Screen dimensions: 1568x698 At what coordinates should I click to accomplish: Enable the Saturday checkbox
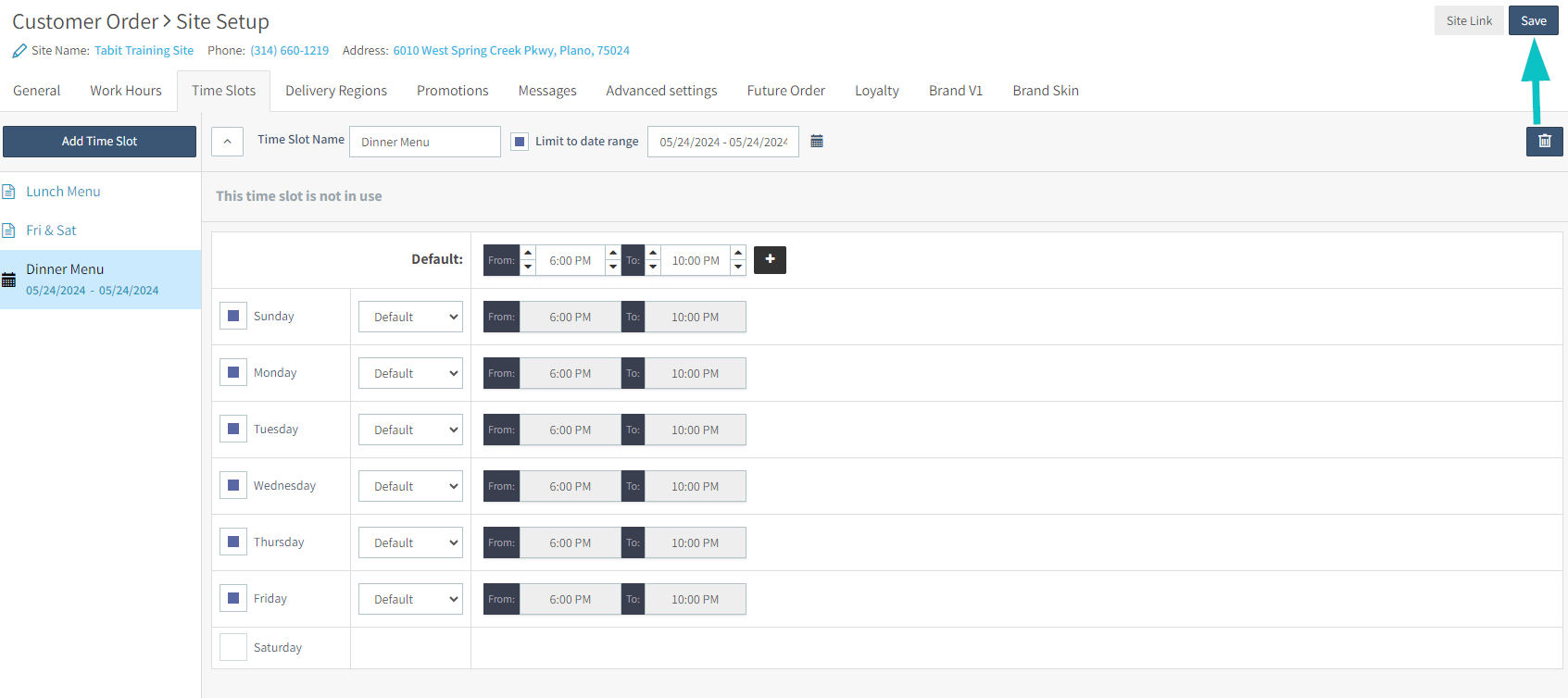pos(233,647)
